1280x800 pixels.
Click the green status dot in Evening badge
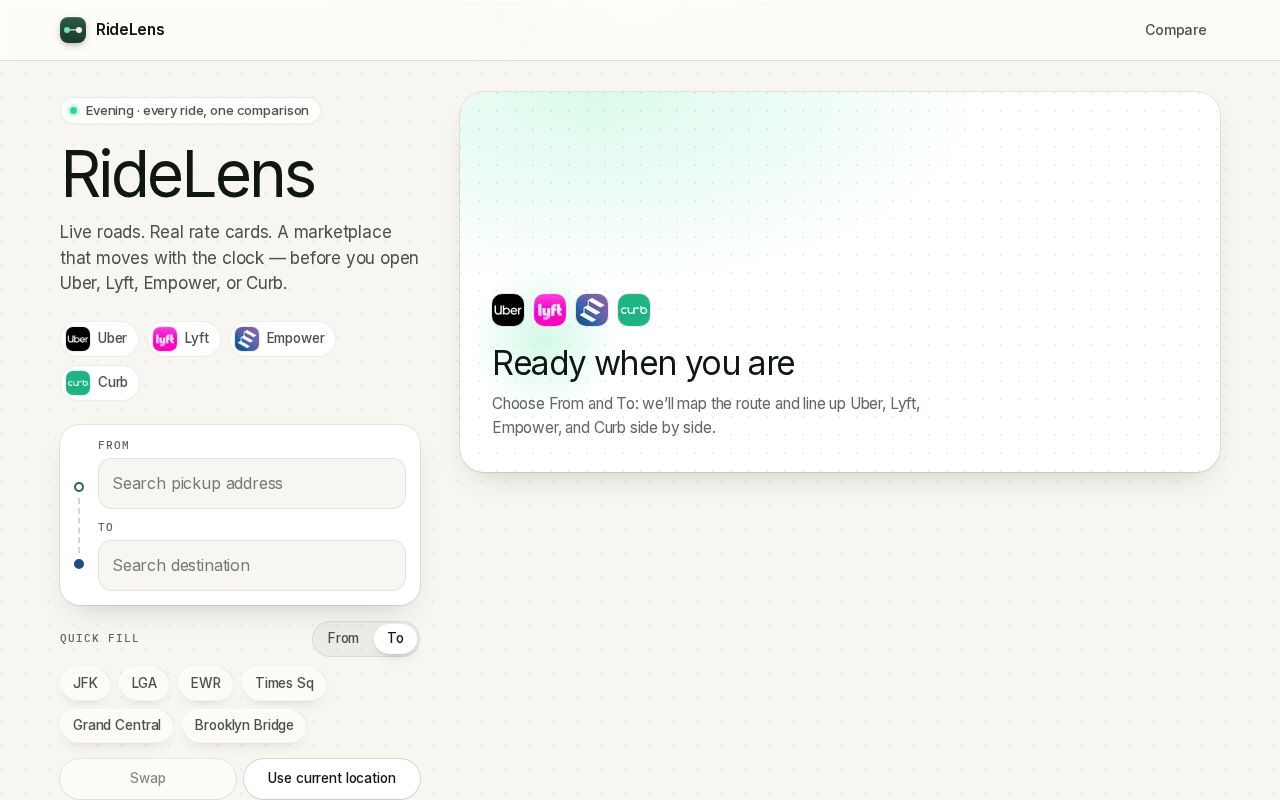coord(73,111)
